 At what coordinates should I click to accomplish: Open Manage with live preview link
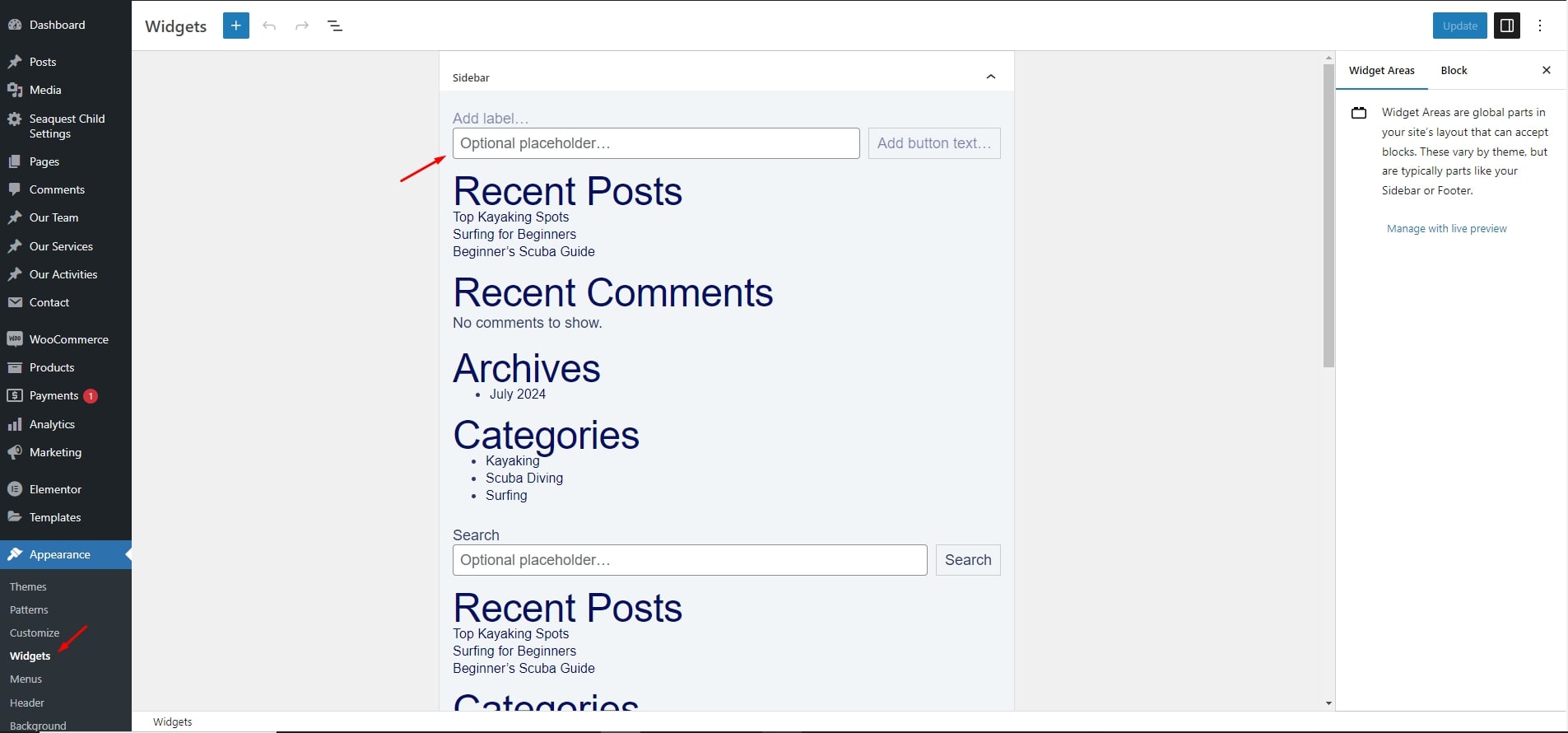tap(1446, 229)
